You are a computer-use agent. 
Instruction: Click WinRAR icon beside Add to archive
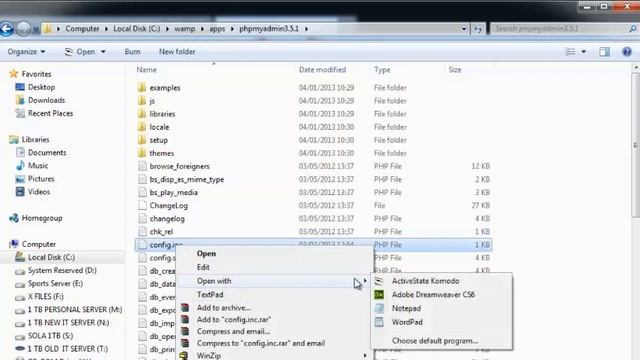(x=185, y=308)
